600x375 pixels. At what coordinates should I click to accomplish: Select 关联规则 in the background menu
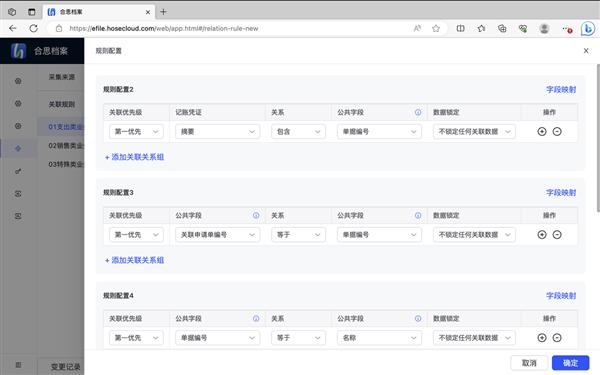point(62,104)
